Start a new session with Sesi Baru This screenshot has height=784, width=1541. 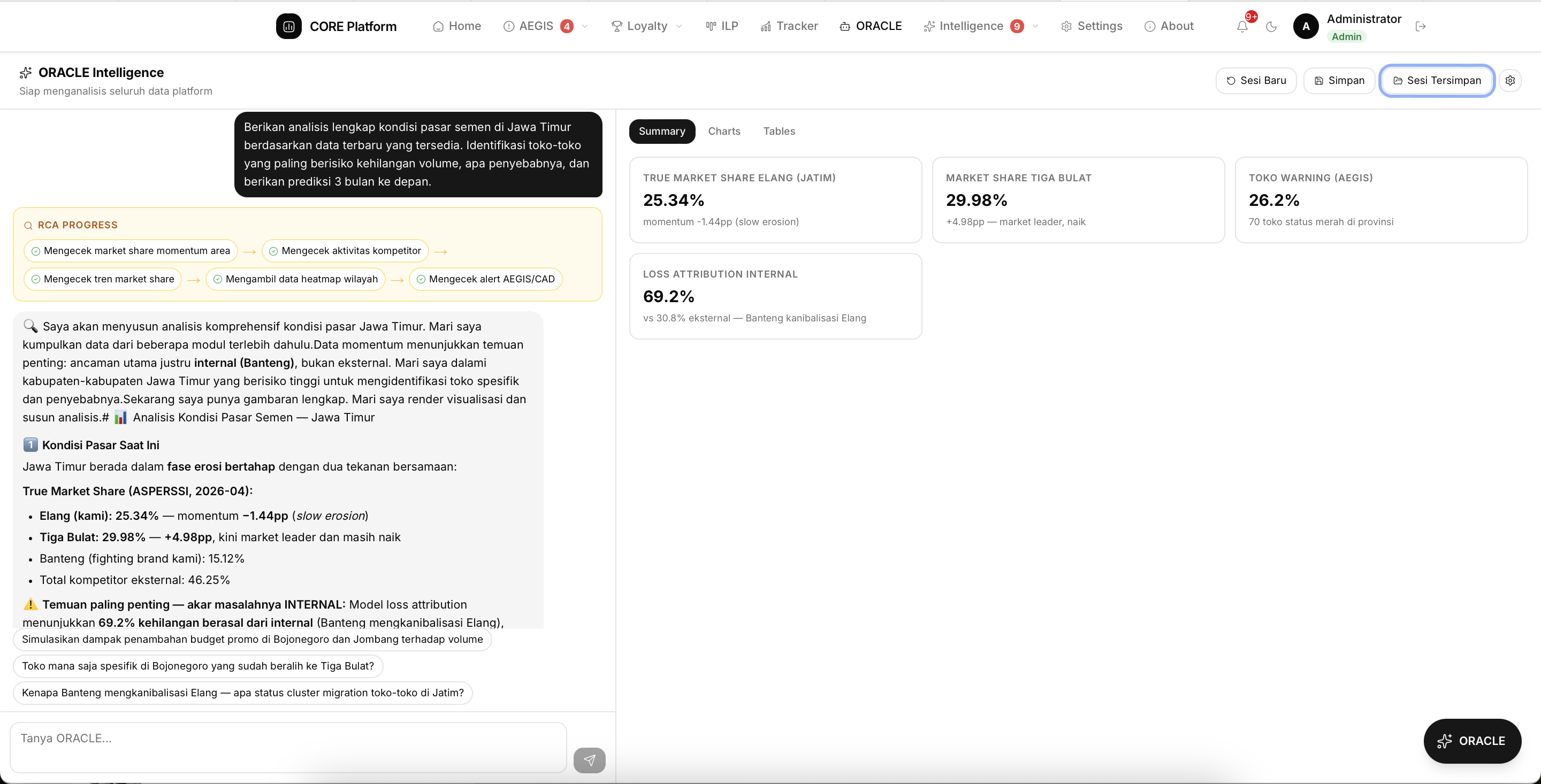click(x=1256, y=81)
